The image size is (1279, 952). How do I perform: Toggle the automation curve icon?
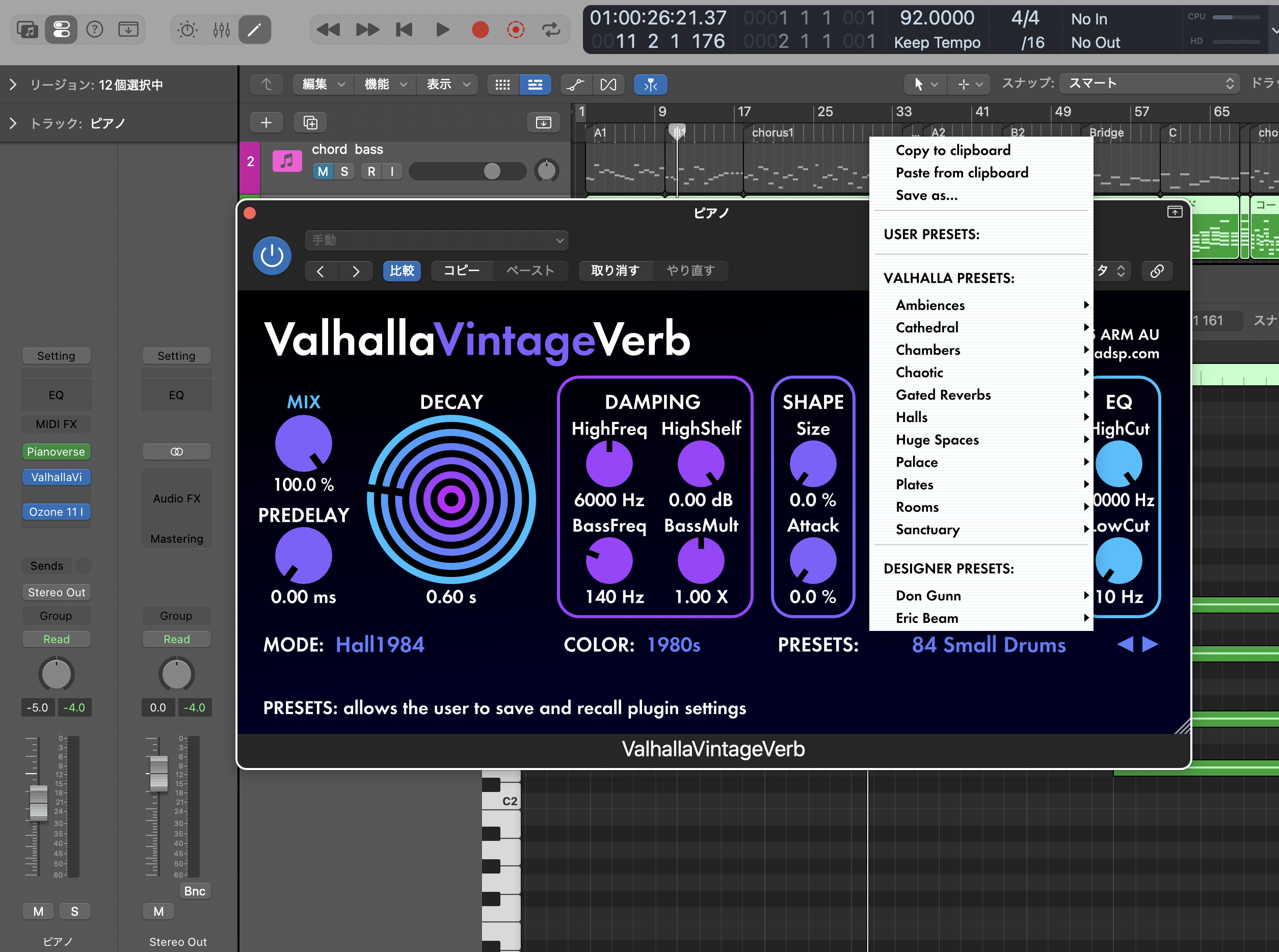[576, 85]
